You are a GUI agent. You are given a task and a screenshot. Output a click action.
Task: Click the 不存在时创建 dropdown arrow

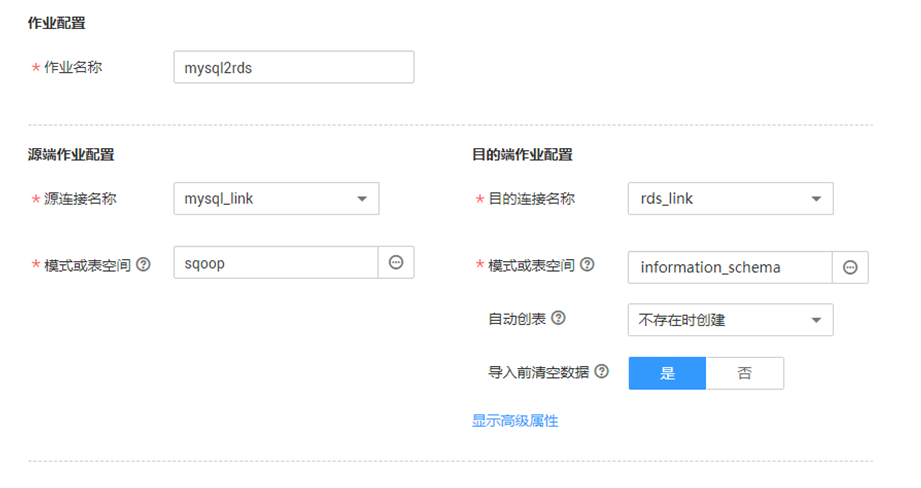tap(816, 320)
